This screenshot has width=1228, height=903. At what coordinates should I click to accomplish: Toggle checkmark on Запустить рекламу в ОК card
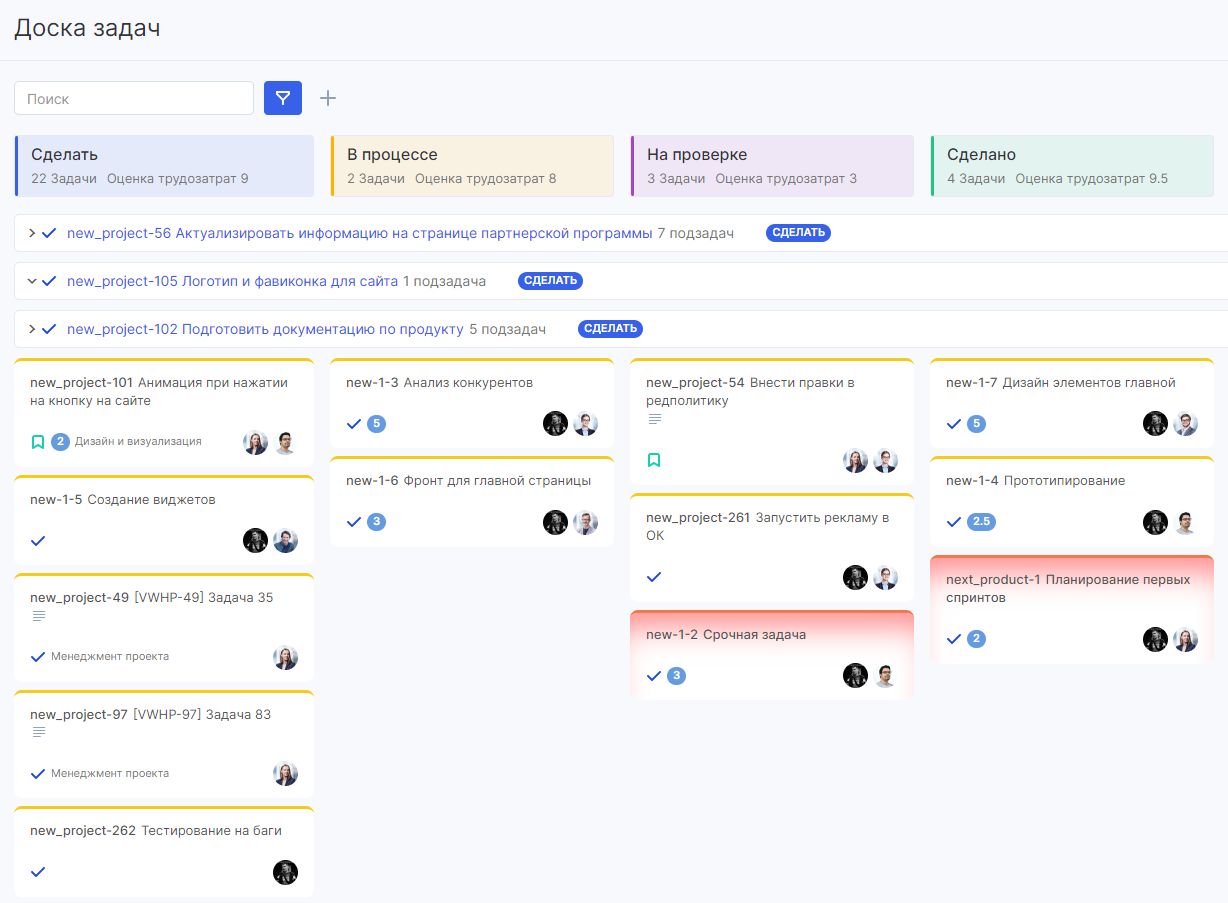654,577
